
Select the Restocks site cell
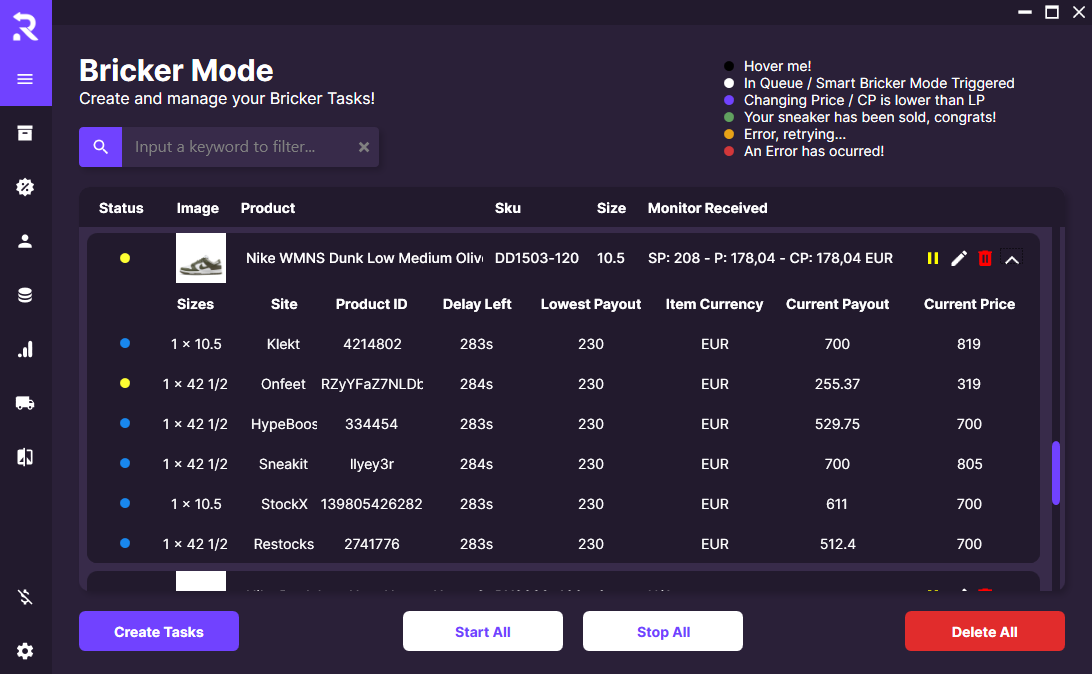tap(283, 544)
